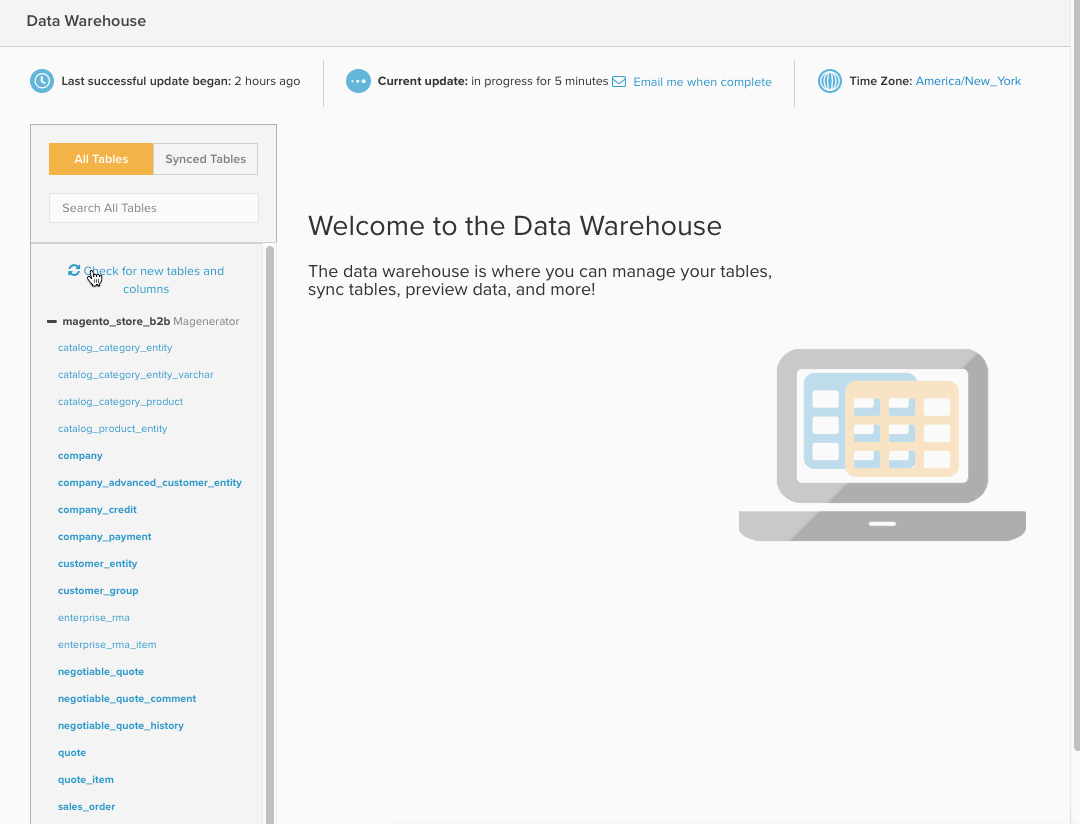1080x824 pixels.
Task: Select the catalog_product_entity table
Action: click(x=112, y=428)
